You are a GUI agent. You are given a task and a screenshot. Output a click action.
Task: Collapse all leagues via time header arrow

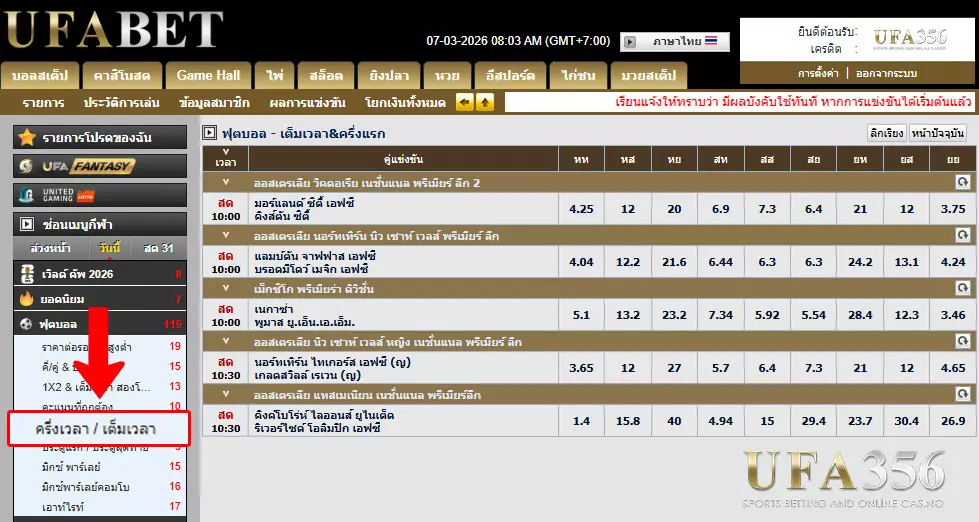(226, 150)
